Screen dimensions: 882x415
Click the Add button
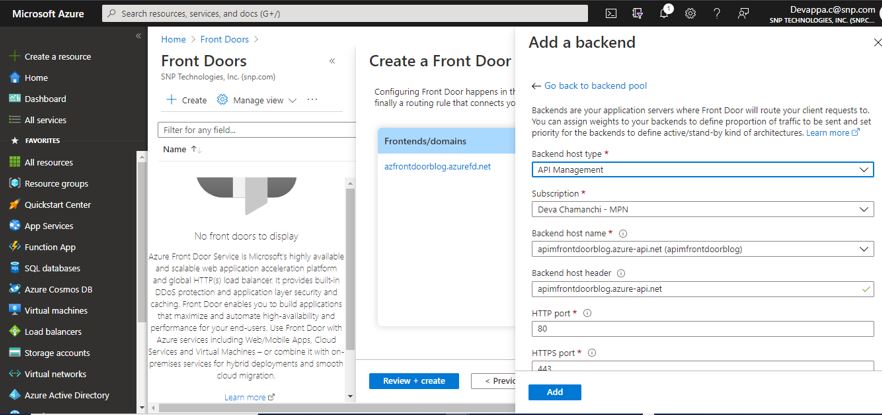[x=554, y=392]
